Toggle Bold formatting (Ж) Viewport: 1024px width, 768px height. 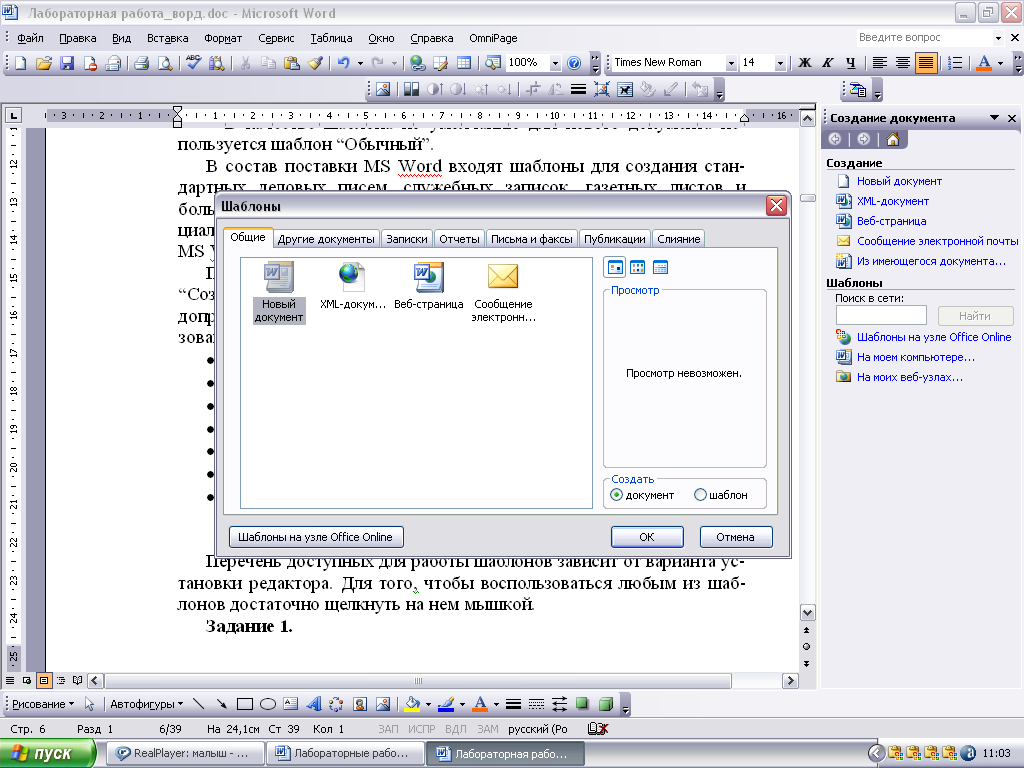point(805,63)
